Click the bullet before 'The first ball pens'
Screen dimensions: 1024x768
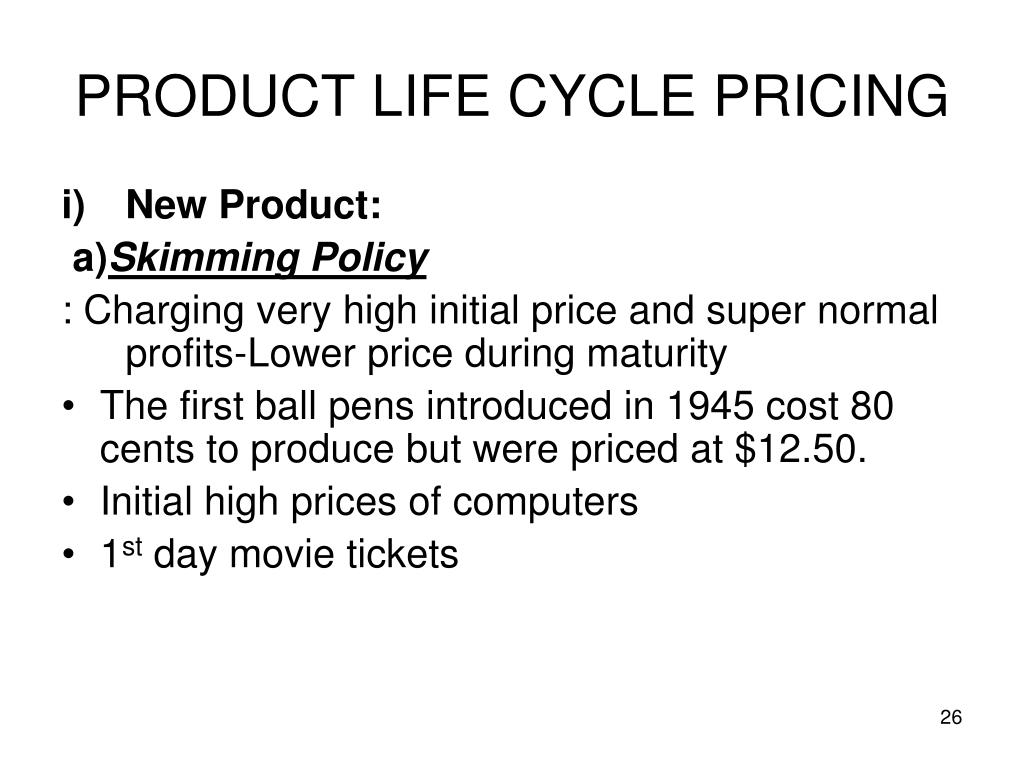pos(68,406)
